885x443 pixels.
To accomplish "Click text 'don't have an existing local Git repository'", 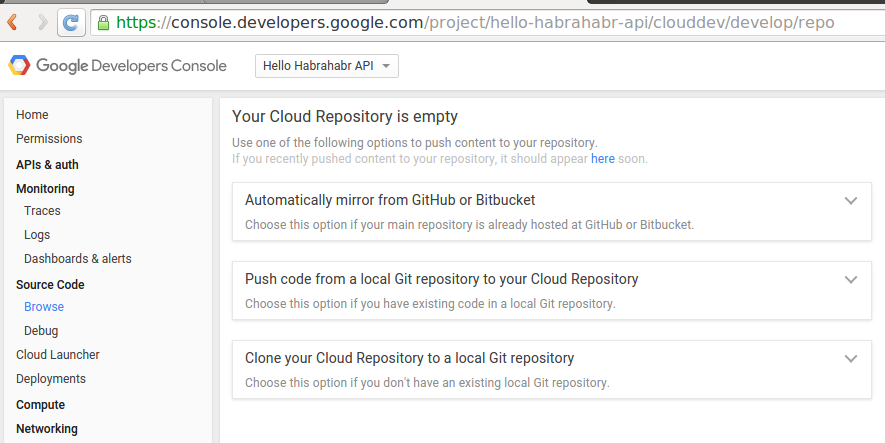I will pos(427,383).
